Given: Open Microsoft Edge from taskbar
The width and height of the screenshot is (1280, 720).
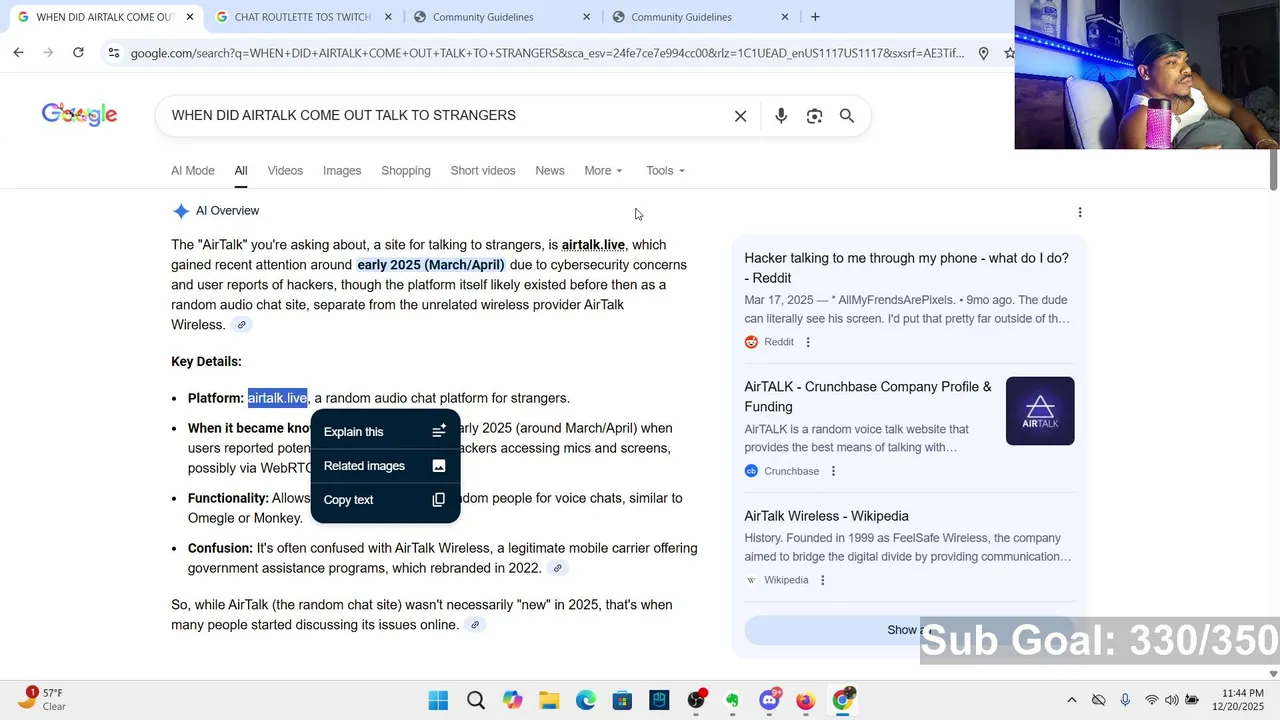Looking at the screenshot, I should click(586, 700).
